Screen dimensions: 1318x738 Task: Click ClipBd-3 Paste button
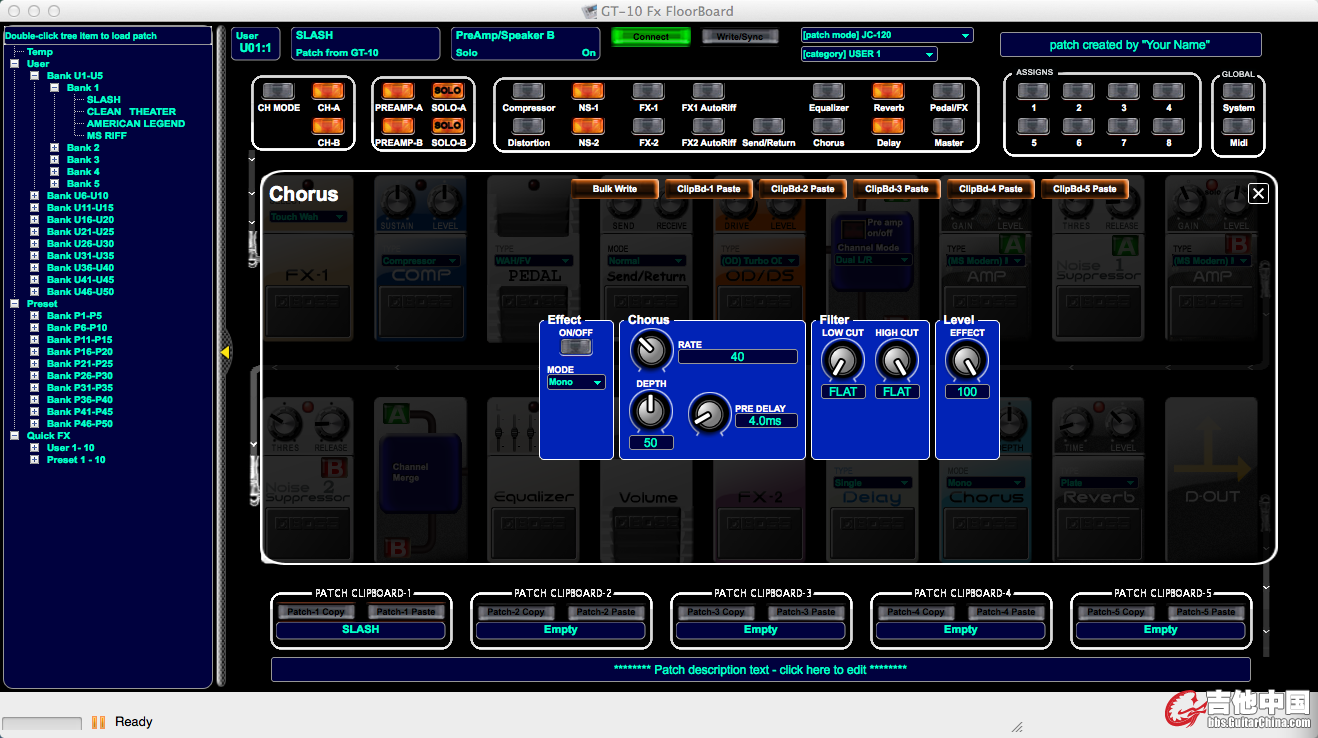[x=897, y=188]
